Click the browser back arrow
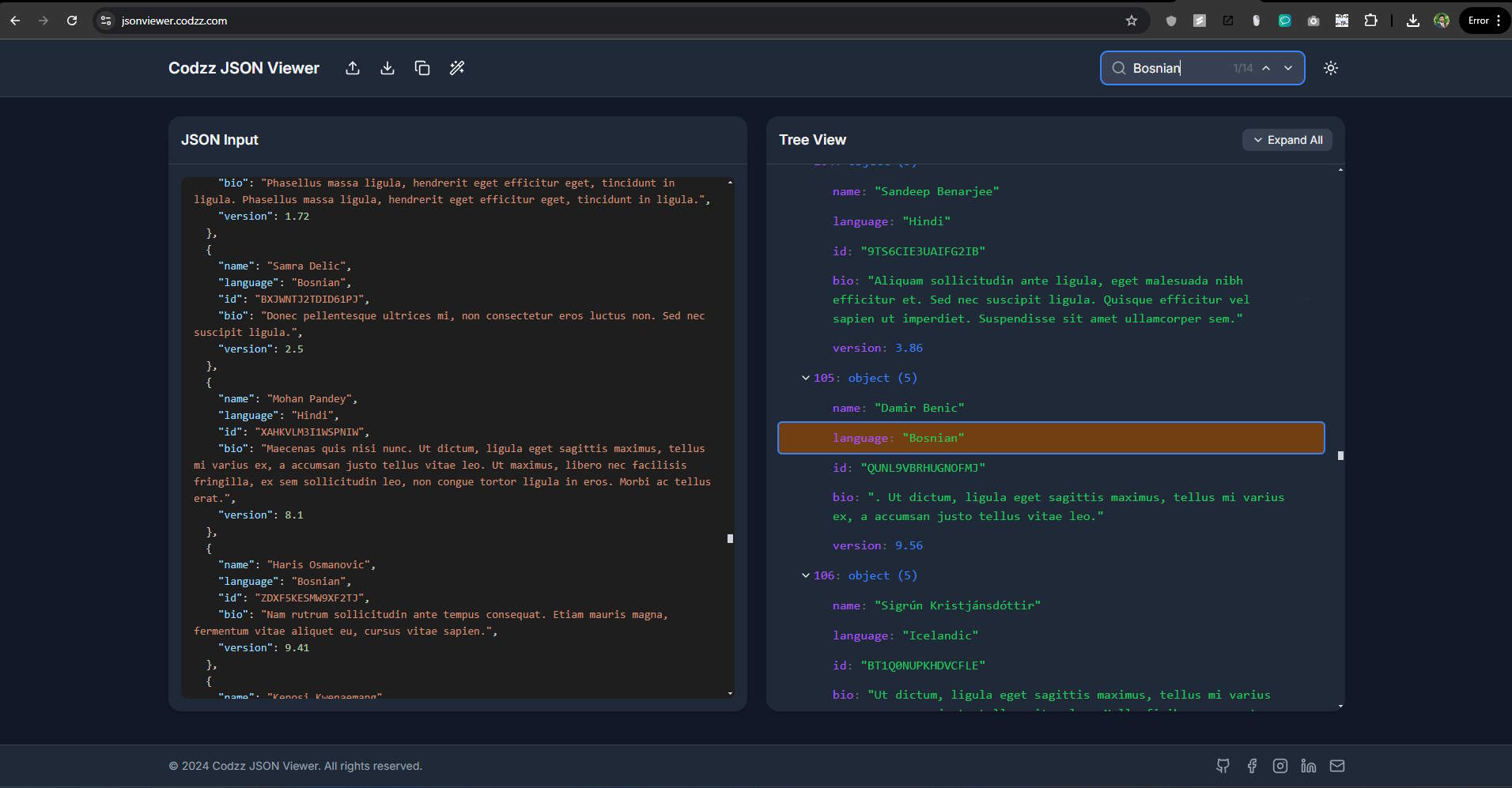Viewport: 1512px width, 788px height. pos(15,21)
